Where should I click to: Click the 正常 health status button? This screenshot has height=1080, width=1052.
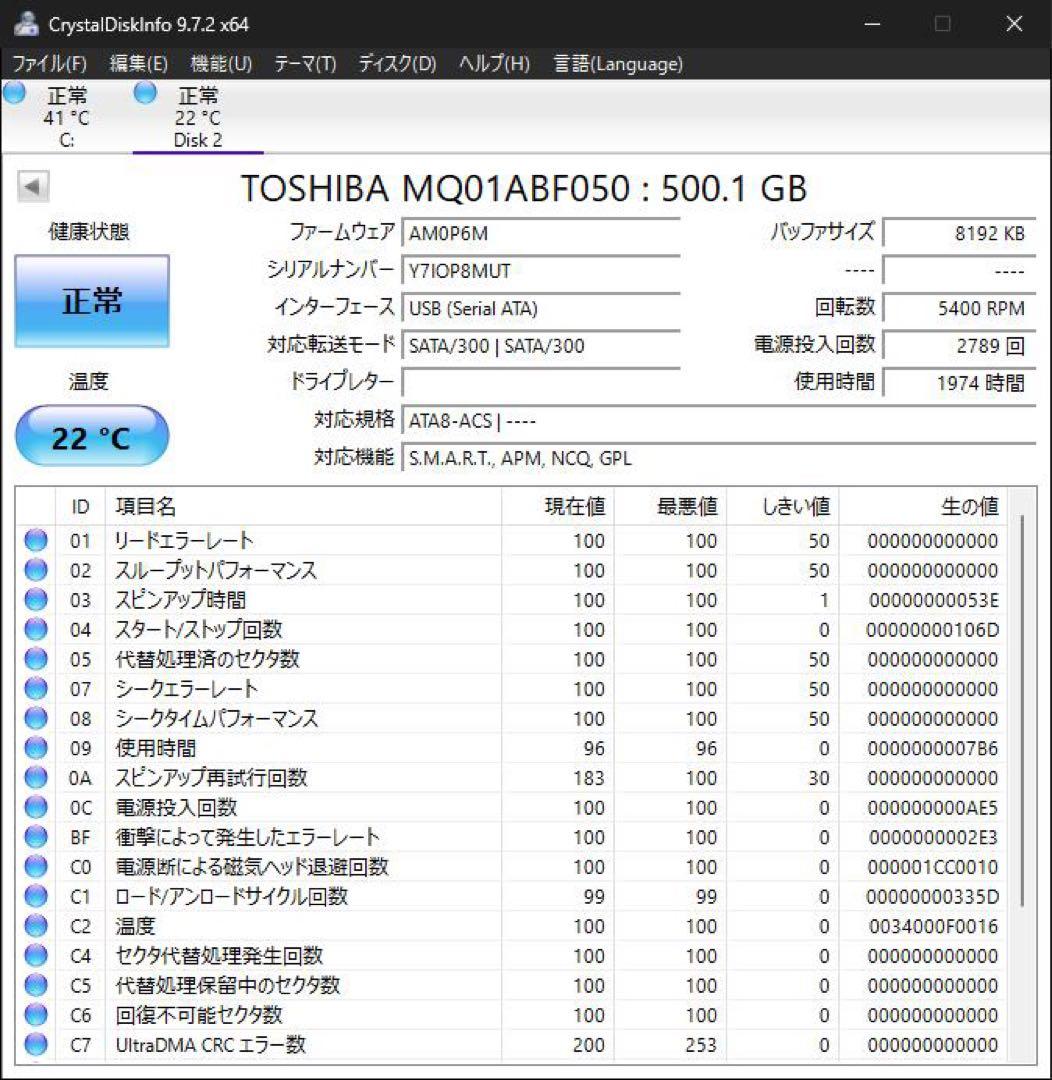(x=91, y=301)
